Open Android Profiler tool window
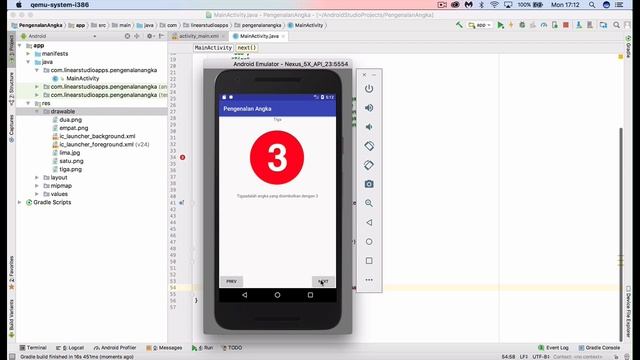The image size is (640, 360). point(115,348)
